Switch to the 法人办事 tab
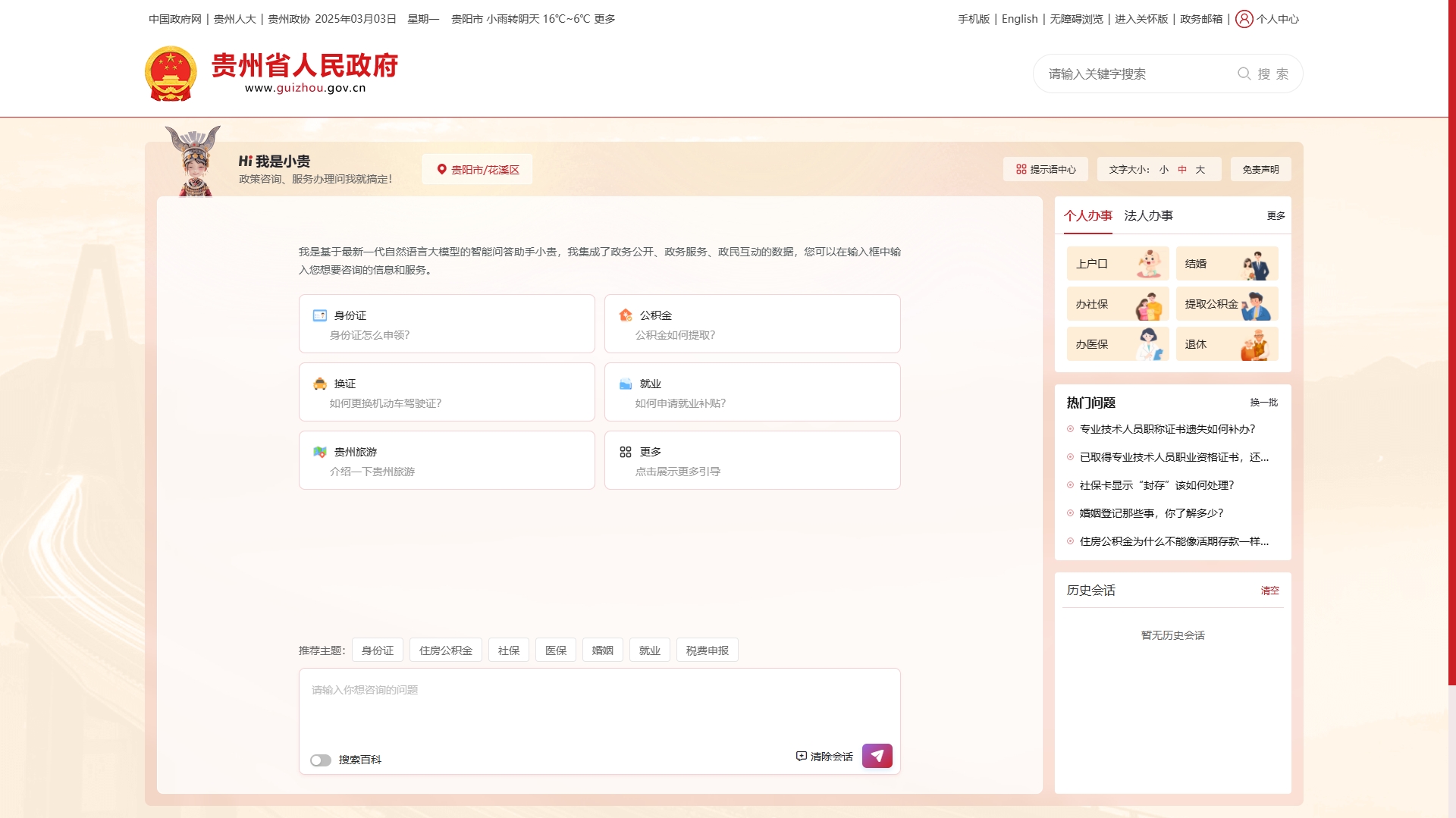This screenshot has width=1456, height=818. click(x=1148, y=216)
